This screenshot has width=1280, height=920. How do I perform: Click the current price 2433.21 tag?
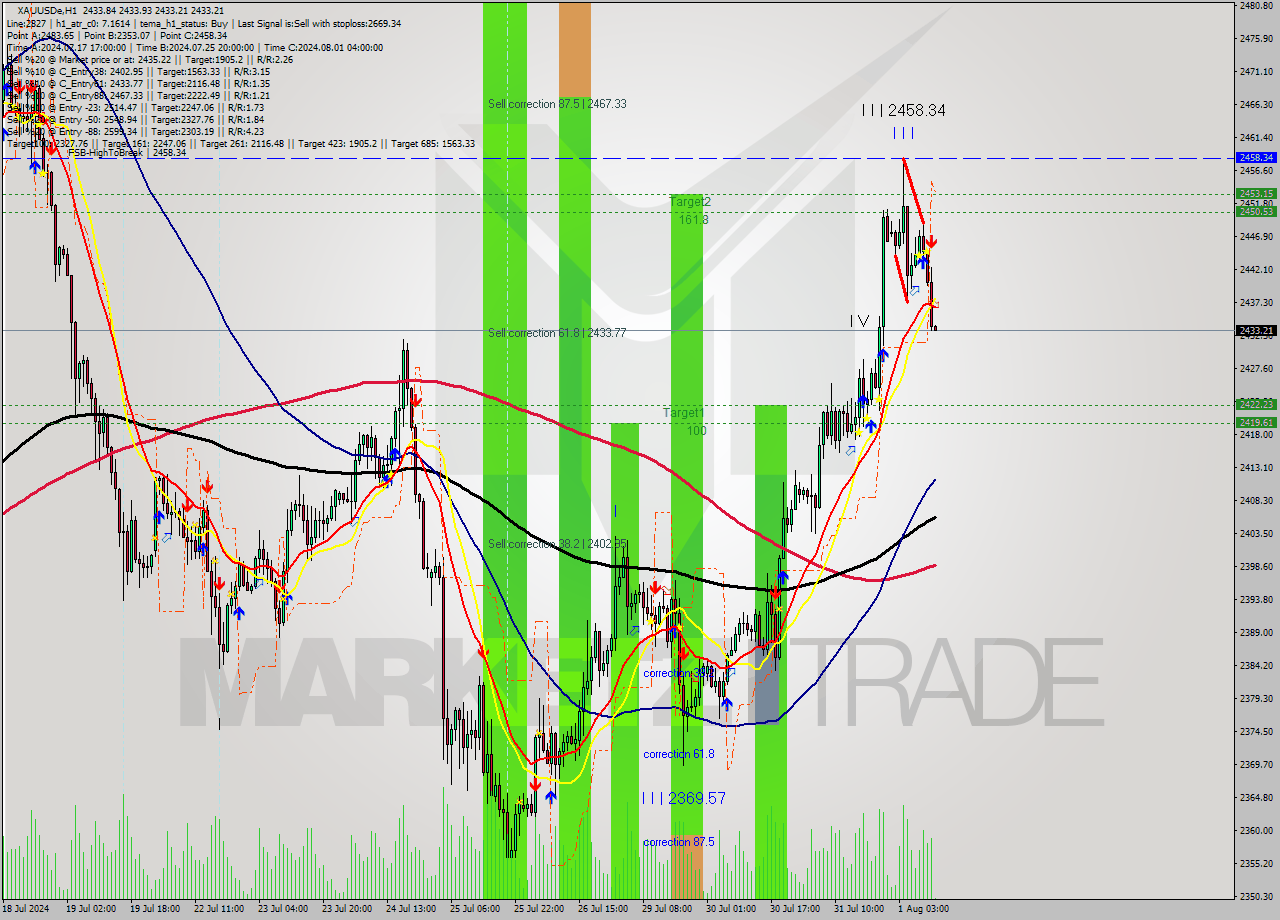(1256, 330)
